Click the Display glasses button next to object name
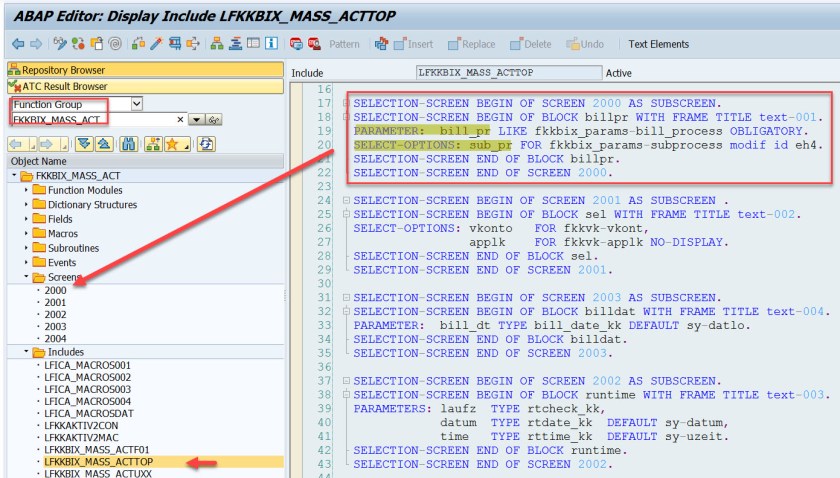 (x=214, y=120)
